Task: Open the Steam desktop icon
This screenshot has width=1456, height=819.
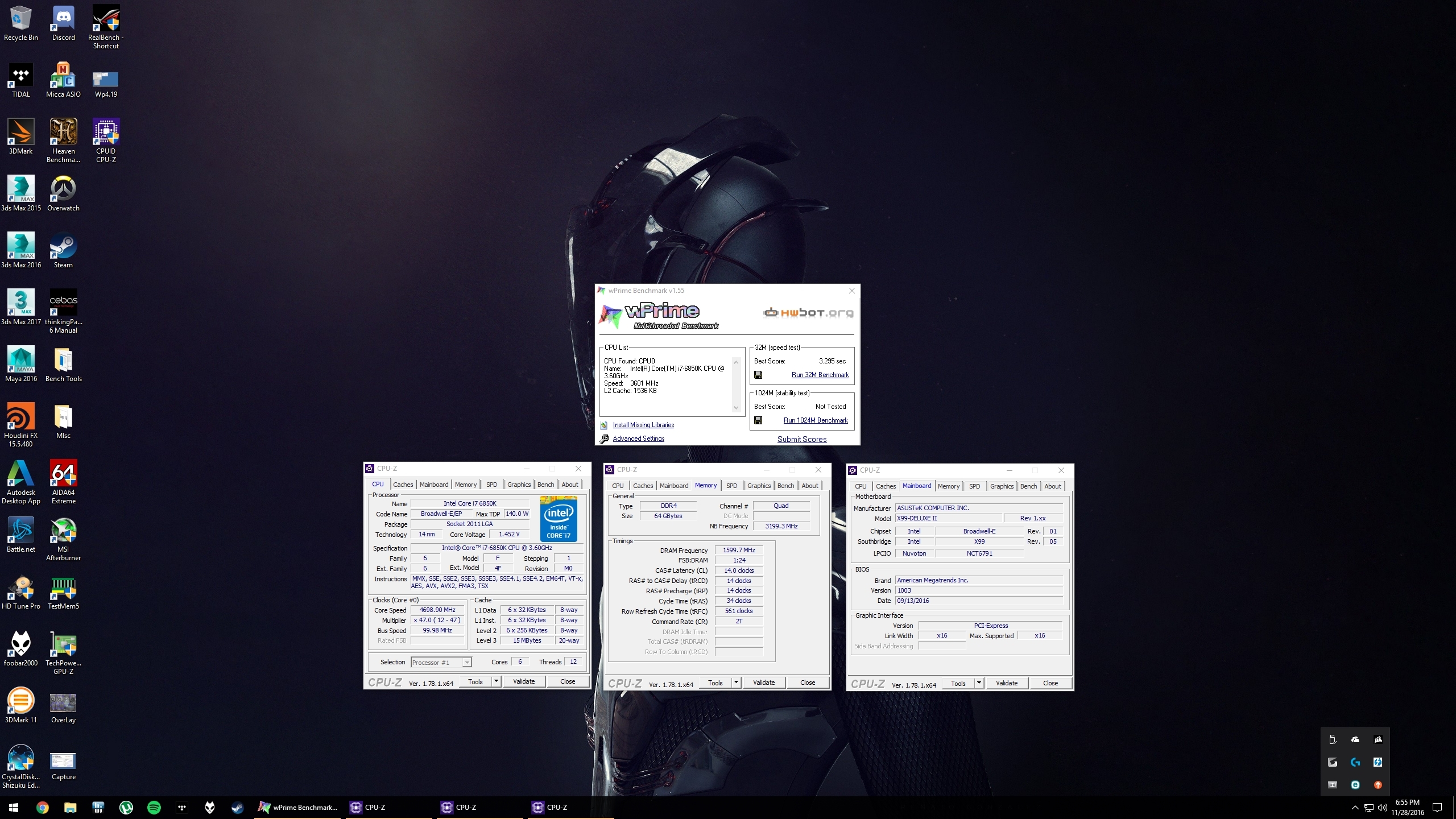Action: tap(63, 251)
